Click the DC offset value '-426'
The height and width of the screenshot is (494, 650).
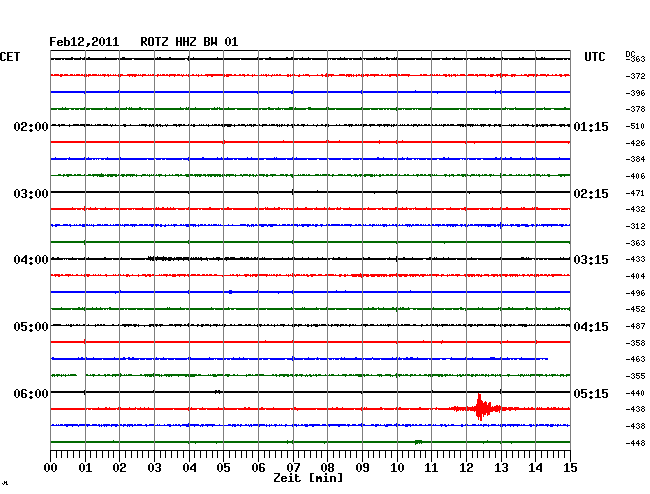pos(635,143)
